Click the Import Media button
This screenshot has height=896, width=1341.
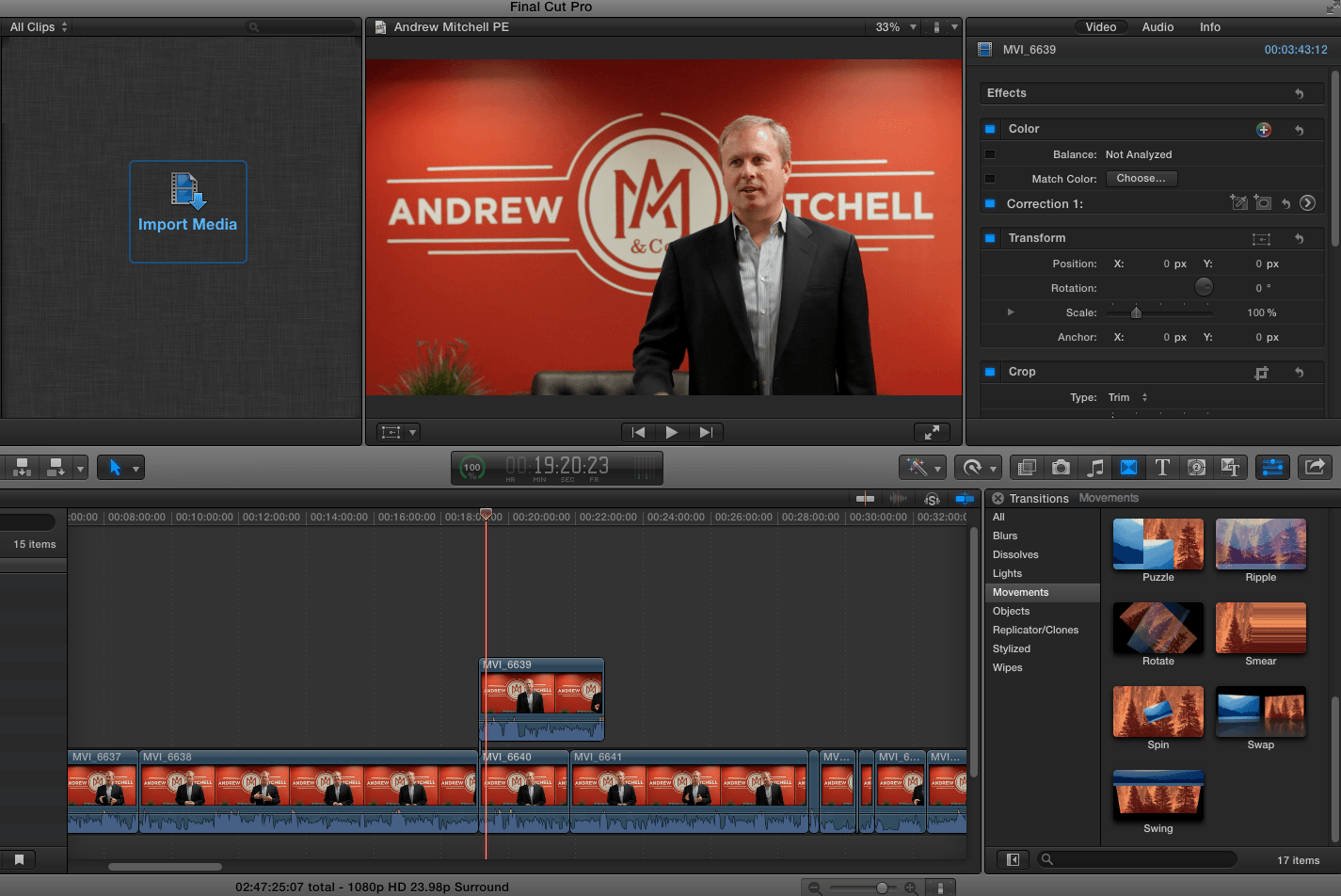pyautogui.click(x=188, y=212)
